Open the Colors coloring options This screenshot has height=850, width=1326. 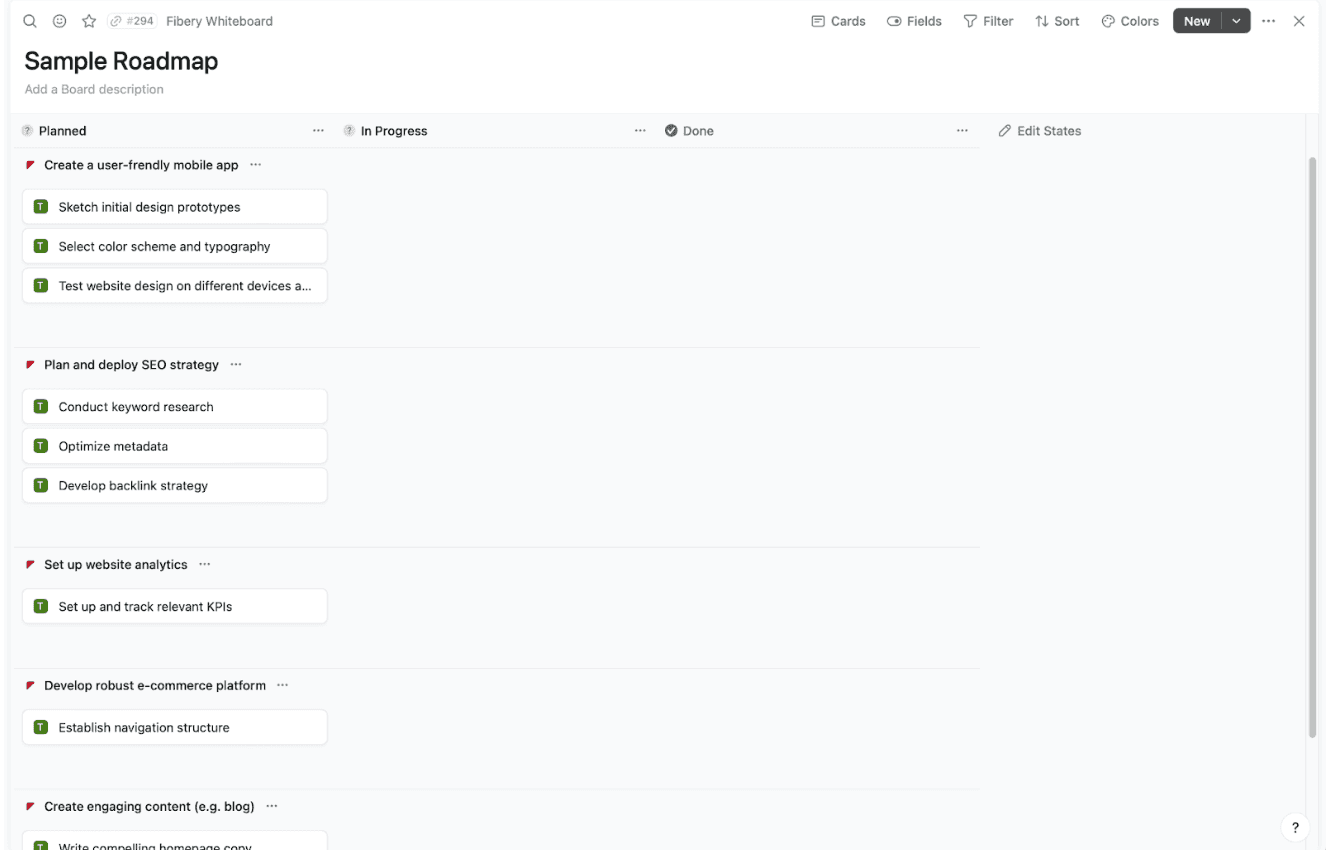tap(1130, 20)
